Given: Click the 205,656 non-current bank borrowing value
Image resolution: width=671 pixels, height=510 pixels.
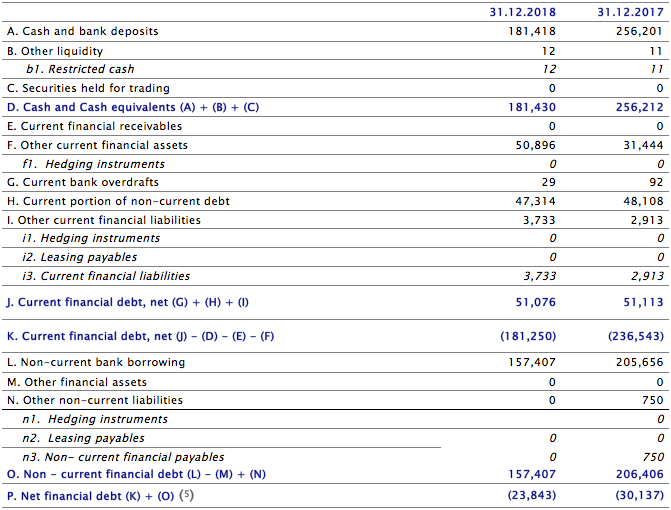Looking at the screenshot, I should point(638,362).
